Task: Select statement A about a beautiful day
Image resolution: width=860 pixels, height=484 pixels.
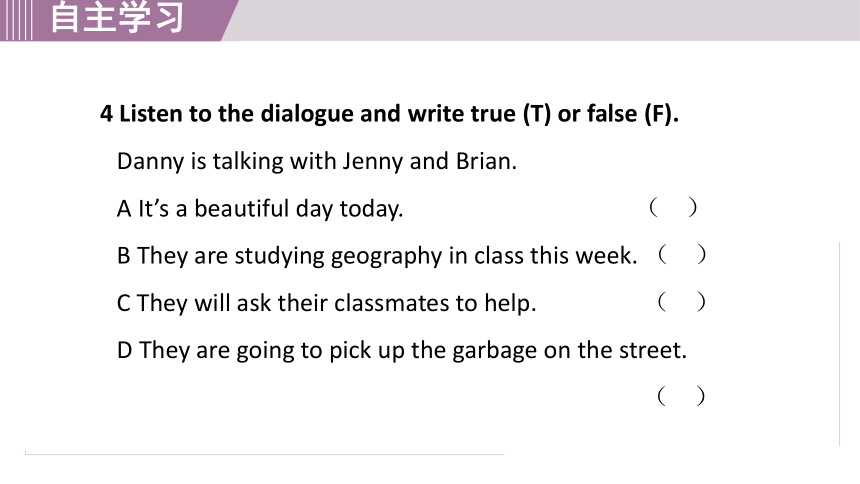Action: pos(260,209)
